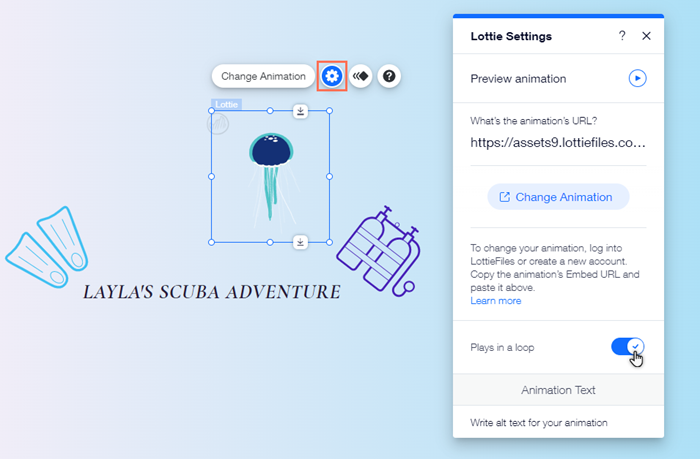Image resolution: width=700 pixels, height=460 pixels.
Task: Click the Lottie element label tag
Action: coord(226,105)
